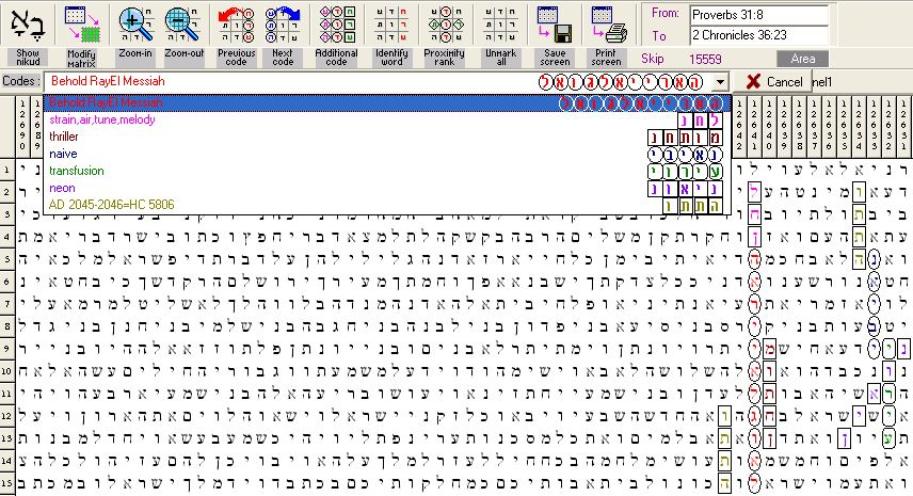Click the 'Zoom-out' label
The width and height of the screenshot is (913, 496).
pyautogui.click(x=184, y=53)
